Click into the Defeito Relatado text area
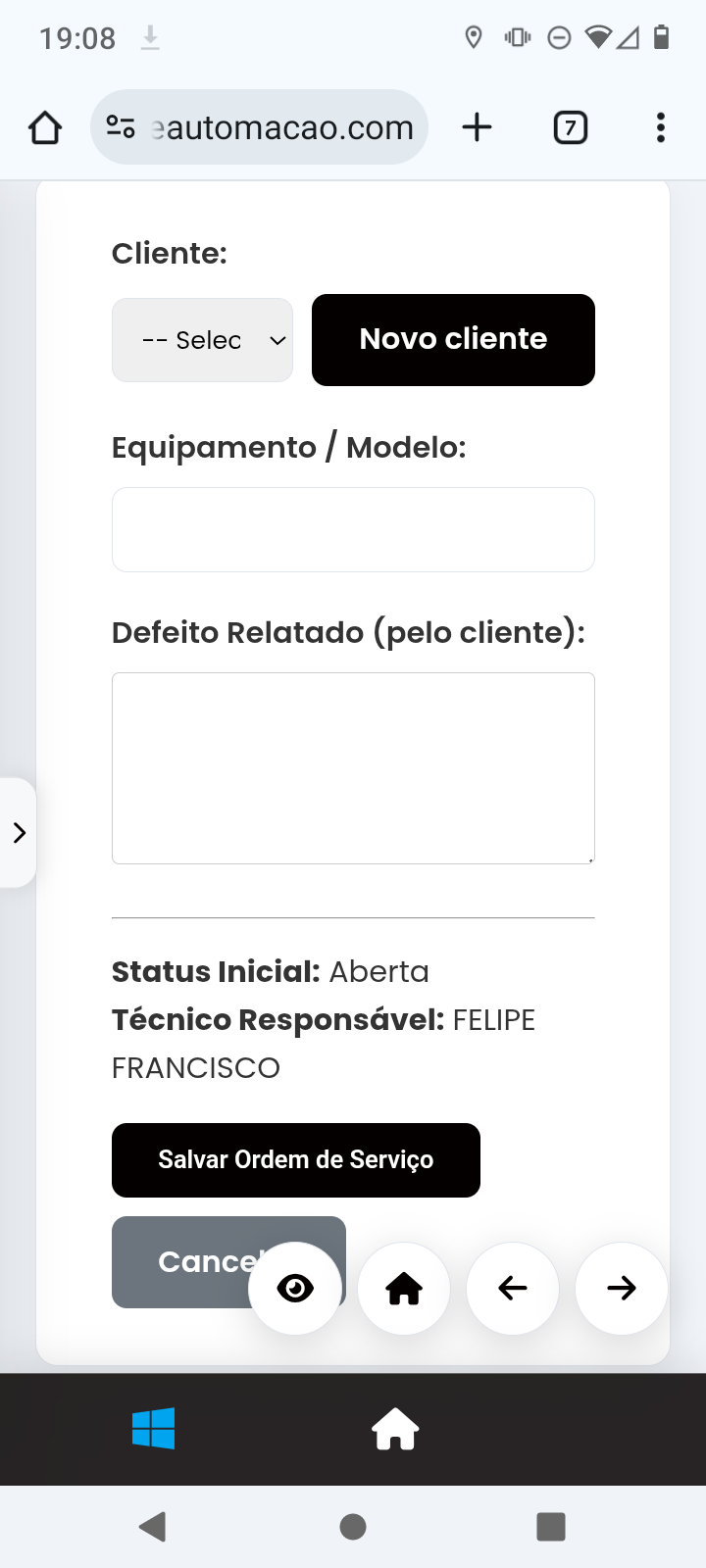706x1568 pixels. click(353, 768)
